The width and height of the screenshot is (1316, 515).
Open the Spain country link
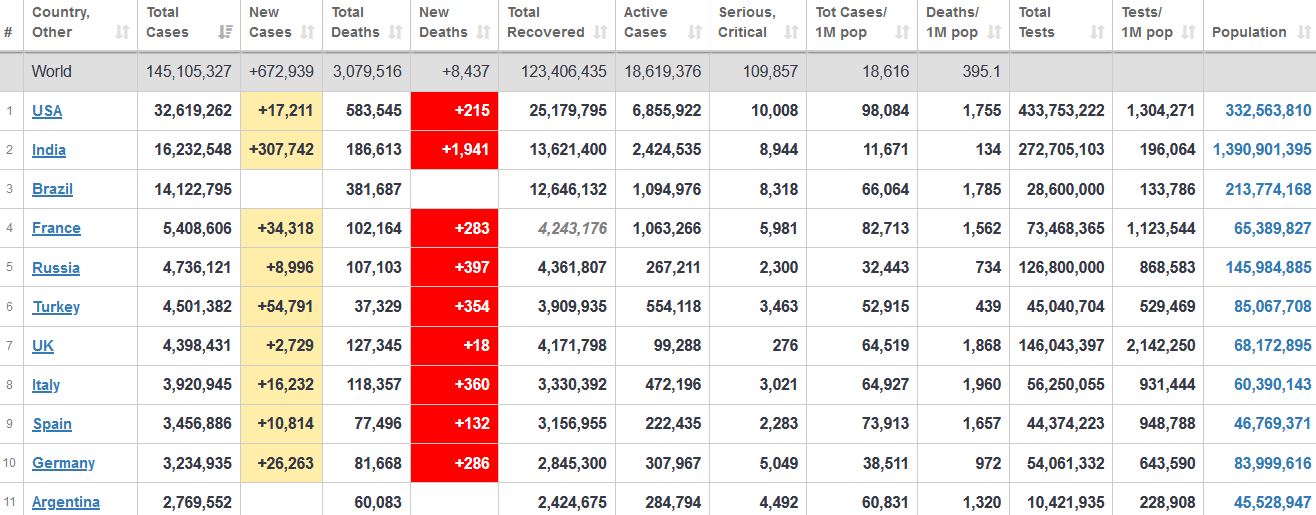pyautogui.click(x=52, y=424)
